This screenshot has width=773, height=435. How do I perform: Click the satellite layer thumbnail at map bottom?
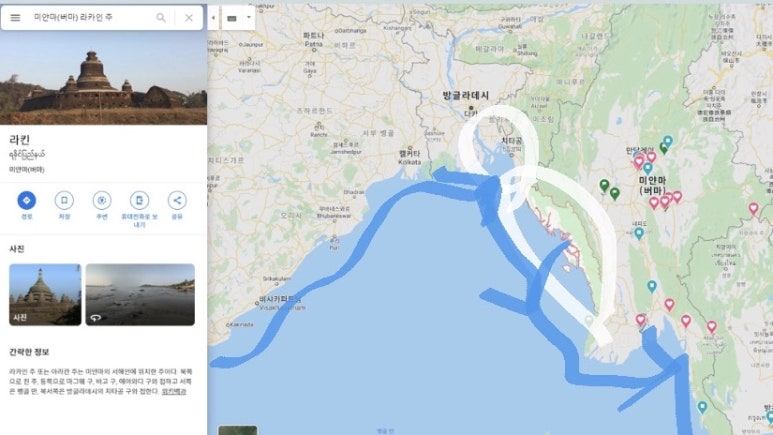click(x=238, y=431)
